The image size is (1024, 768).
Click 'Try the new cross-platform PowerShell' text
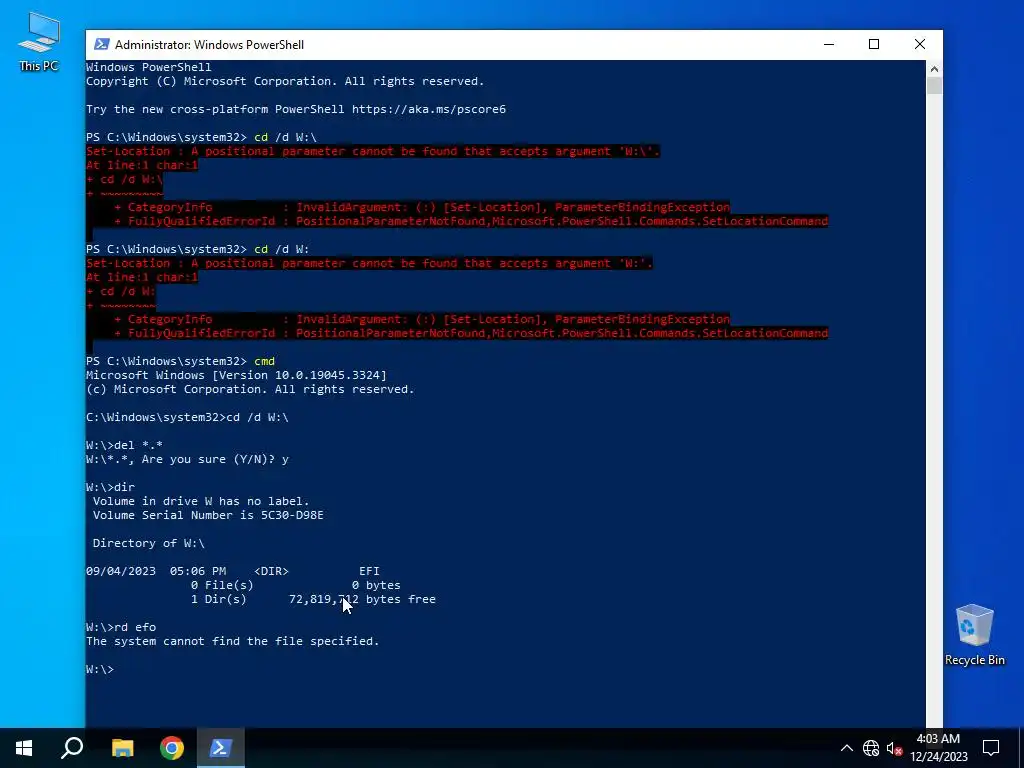coord(216,109)
